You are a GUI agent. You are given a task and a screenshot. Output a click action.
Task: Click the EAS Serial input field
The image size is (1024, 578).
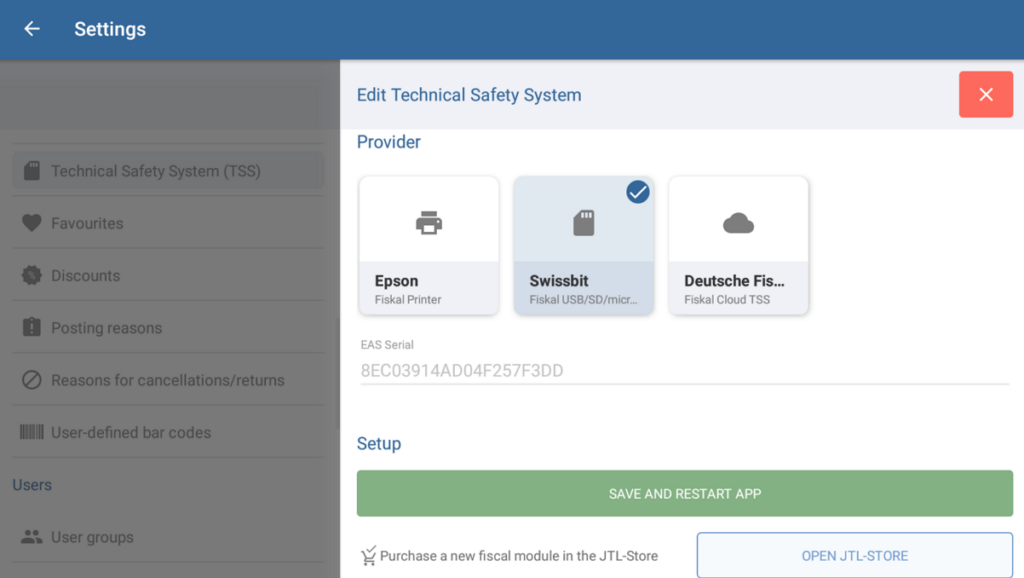(684, 371)
